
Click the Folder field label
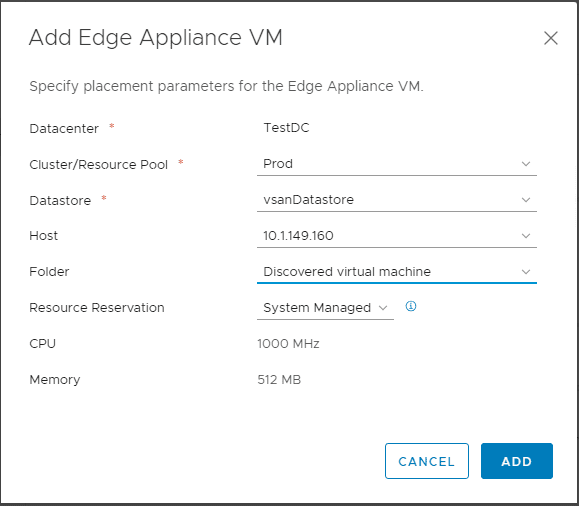pos(49,272)
